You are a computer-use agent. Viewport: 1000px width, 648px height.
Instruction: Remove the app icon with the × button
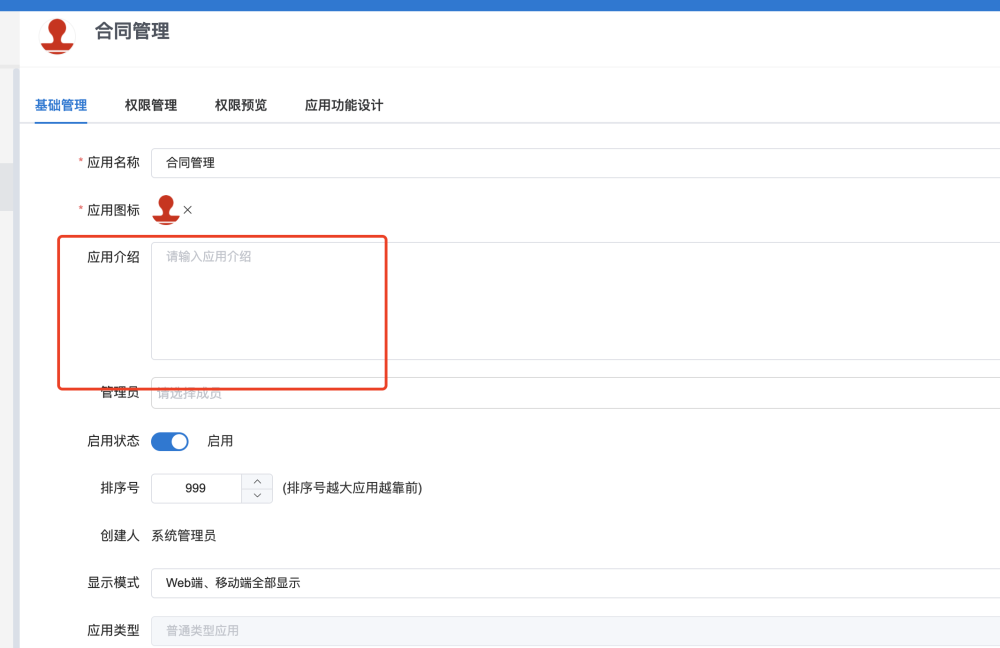point(188,210)
